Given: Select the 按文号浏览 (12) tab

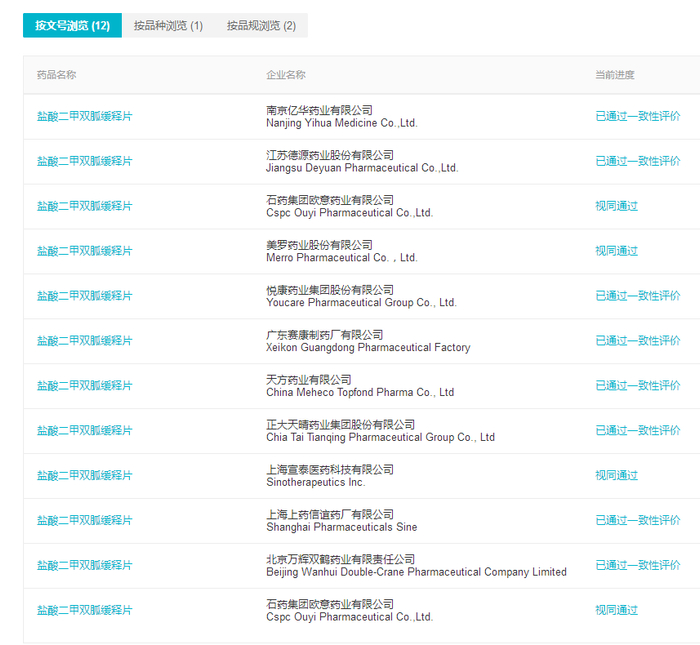Looking at the screenshot, I should click(72, 25).
